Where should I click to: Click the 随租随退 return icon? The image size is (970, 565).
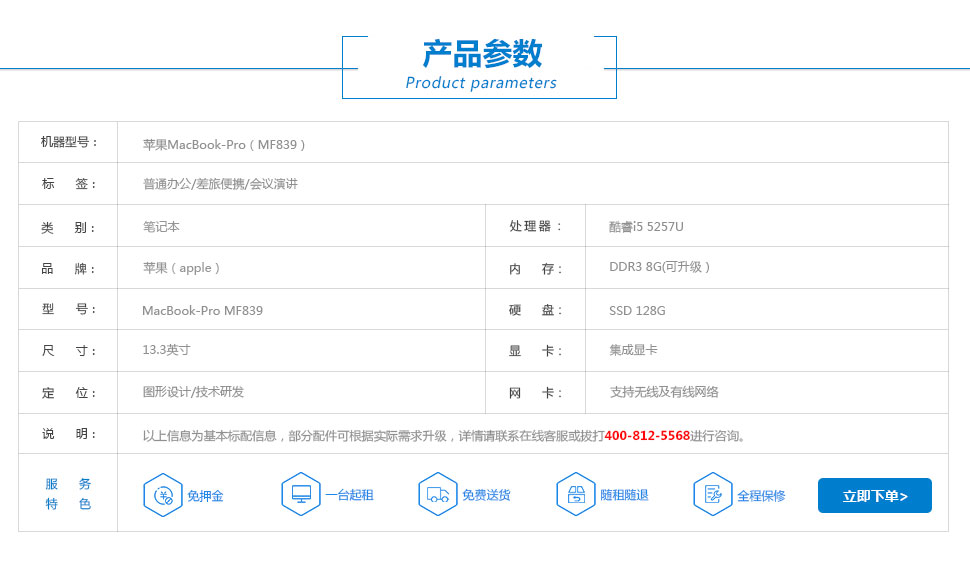575,494
